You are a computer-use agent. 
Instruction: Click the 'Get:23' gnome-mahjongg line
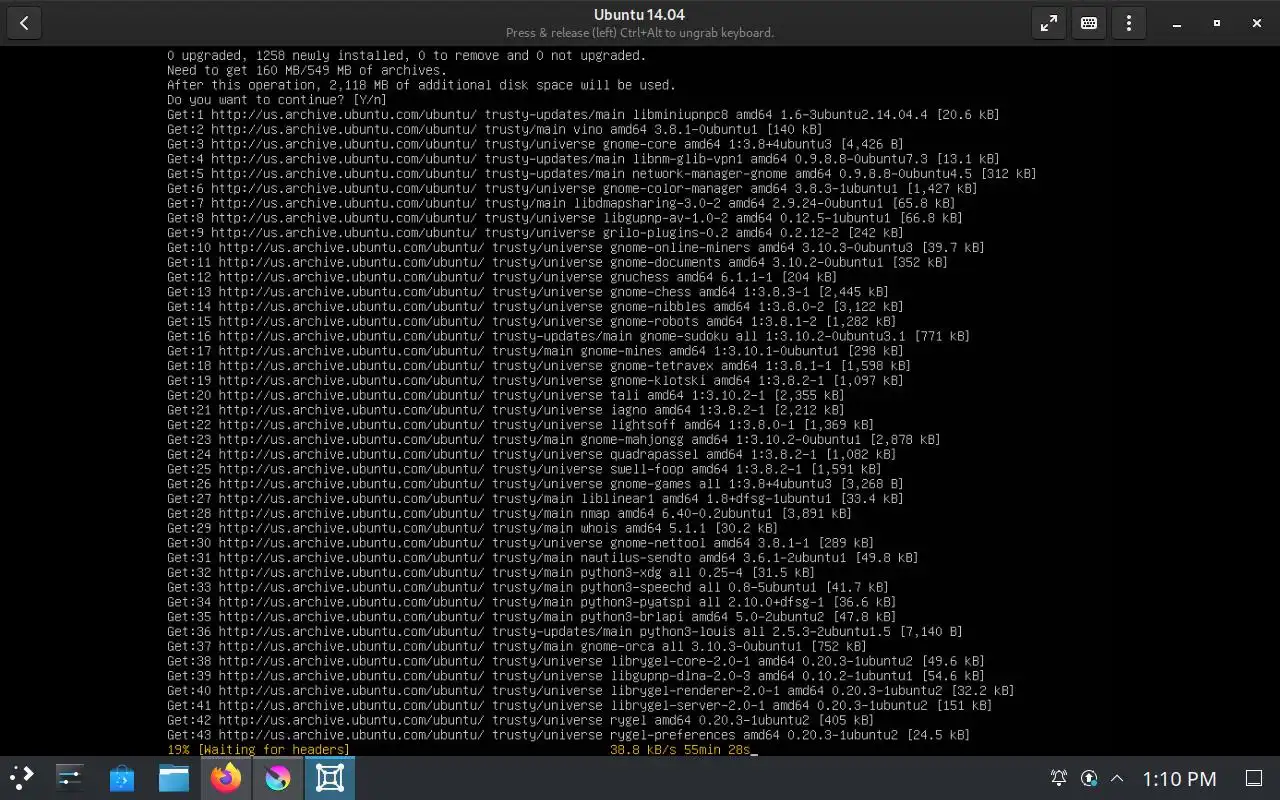[554, 439]
